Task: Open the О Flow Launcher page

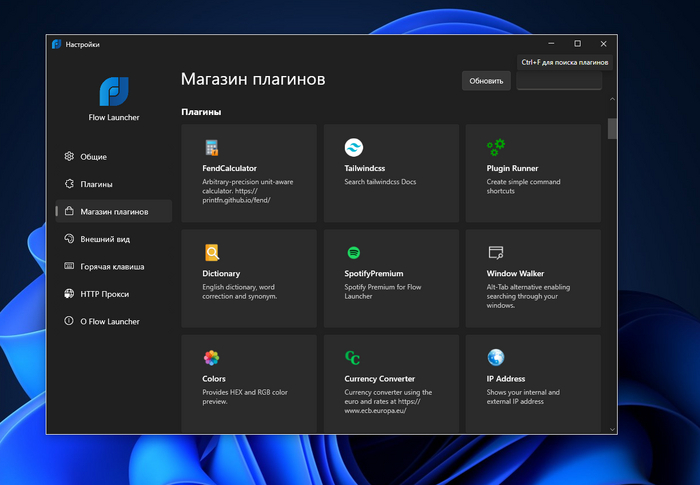Action: coord(109,322)
